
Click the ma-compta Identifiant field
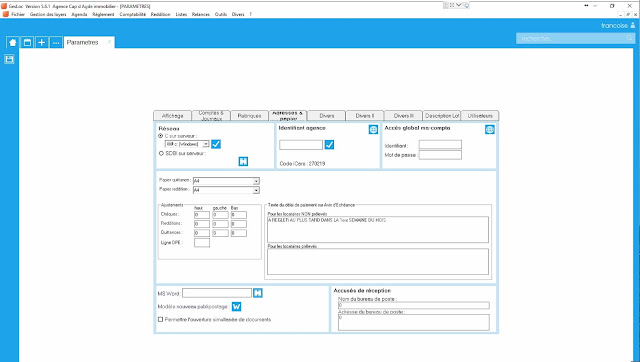(x=440, y=145)
